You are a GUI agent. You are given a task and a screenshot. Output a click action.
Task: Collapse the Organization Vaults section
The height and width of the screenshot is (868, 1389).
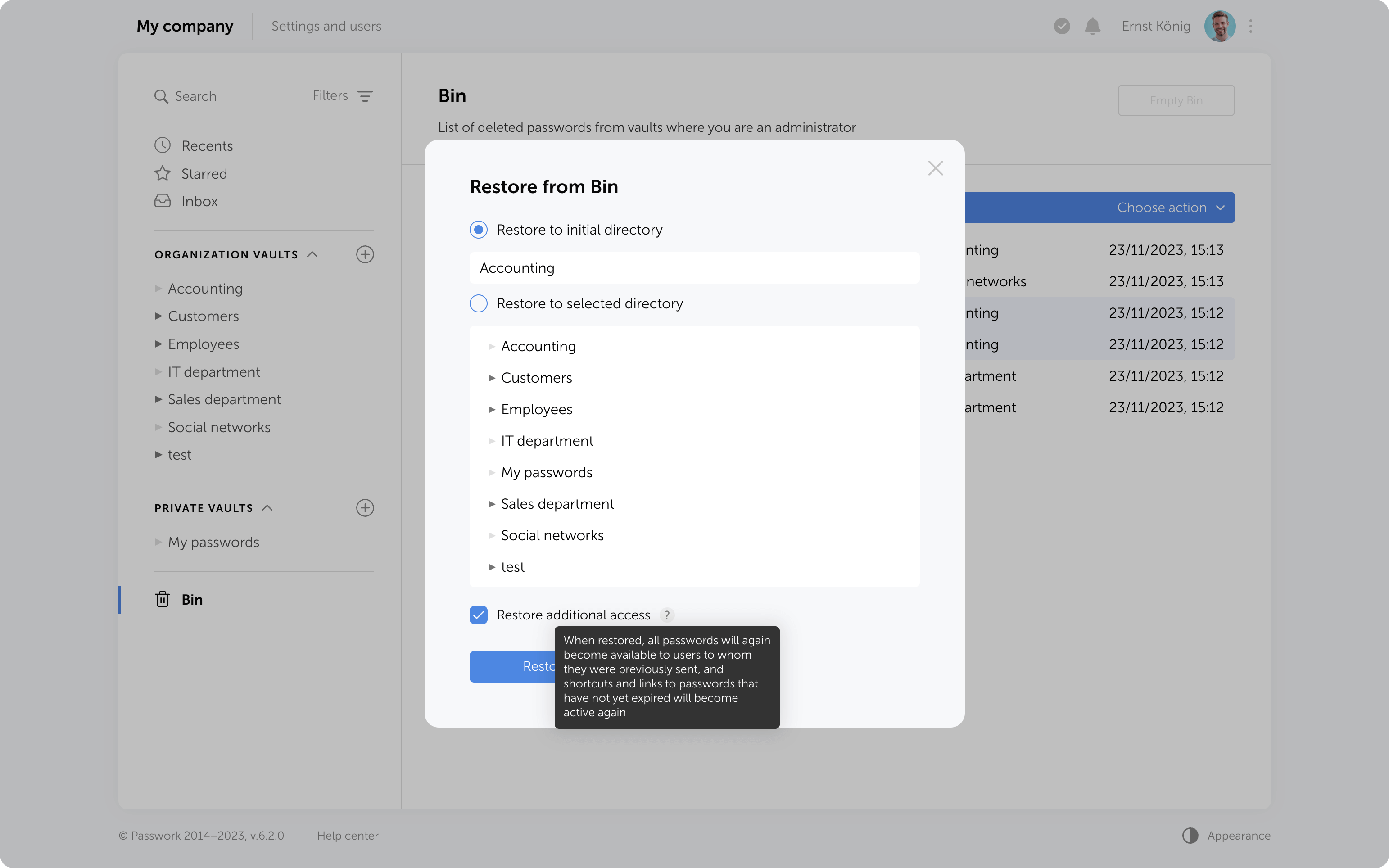click(x=312, y=254)
